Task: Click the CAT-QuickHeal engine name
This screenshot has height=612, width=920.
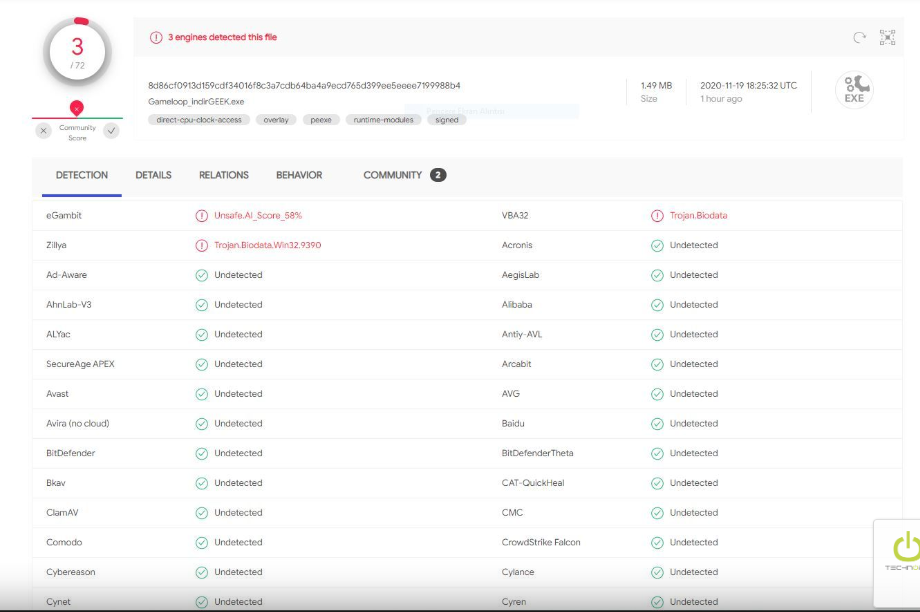Action: [x=533, y=483]
